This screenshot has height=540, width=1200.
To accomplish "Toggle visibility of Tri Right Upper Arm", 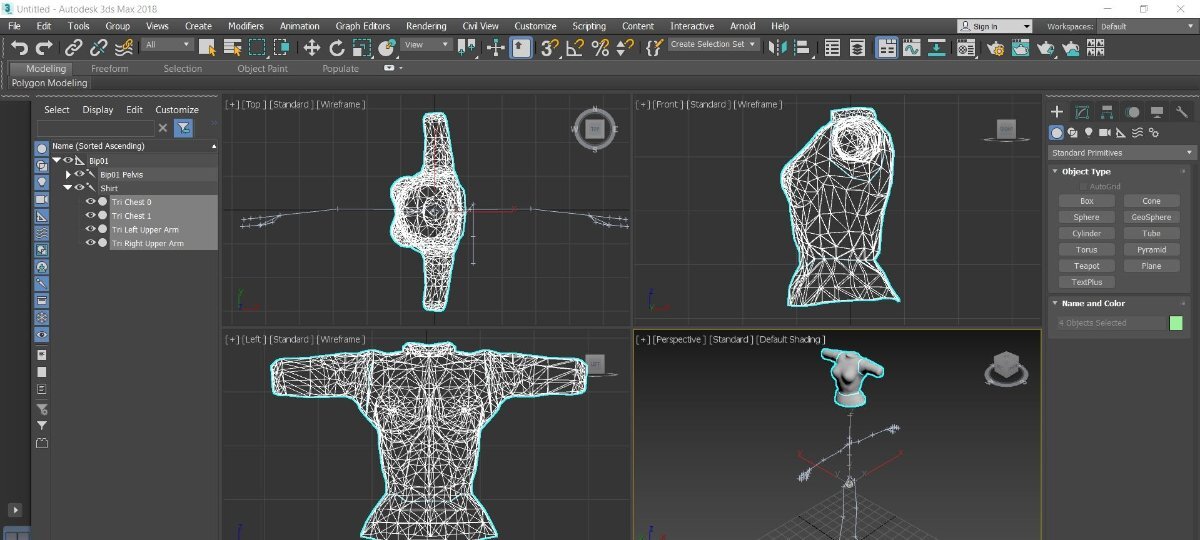I will pos(90,243).
